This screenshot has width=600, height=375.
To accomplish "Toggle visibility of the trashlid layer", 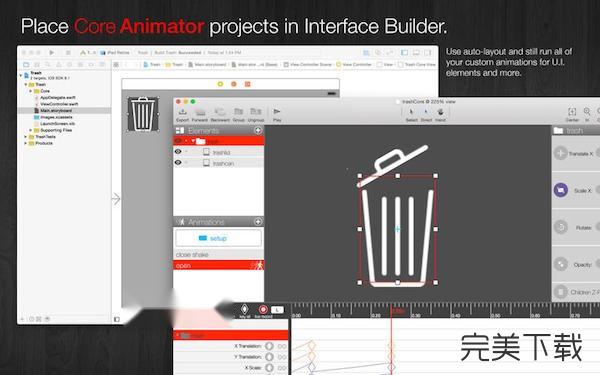I will click(x=178, y=152).
